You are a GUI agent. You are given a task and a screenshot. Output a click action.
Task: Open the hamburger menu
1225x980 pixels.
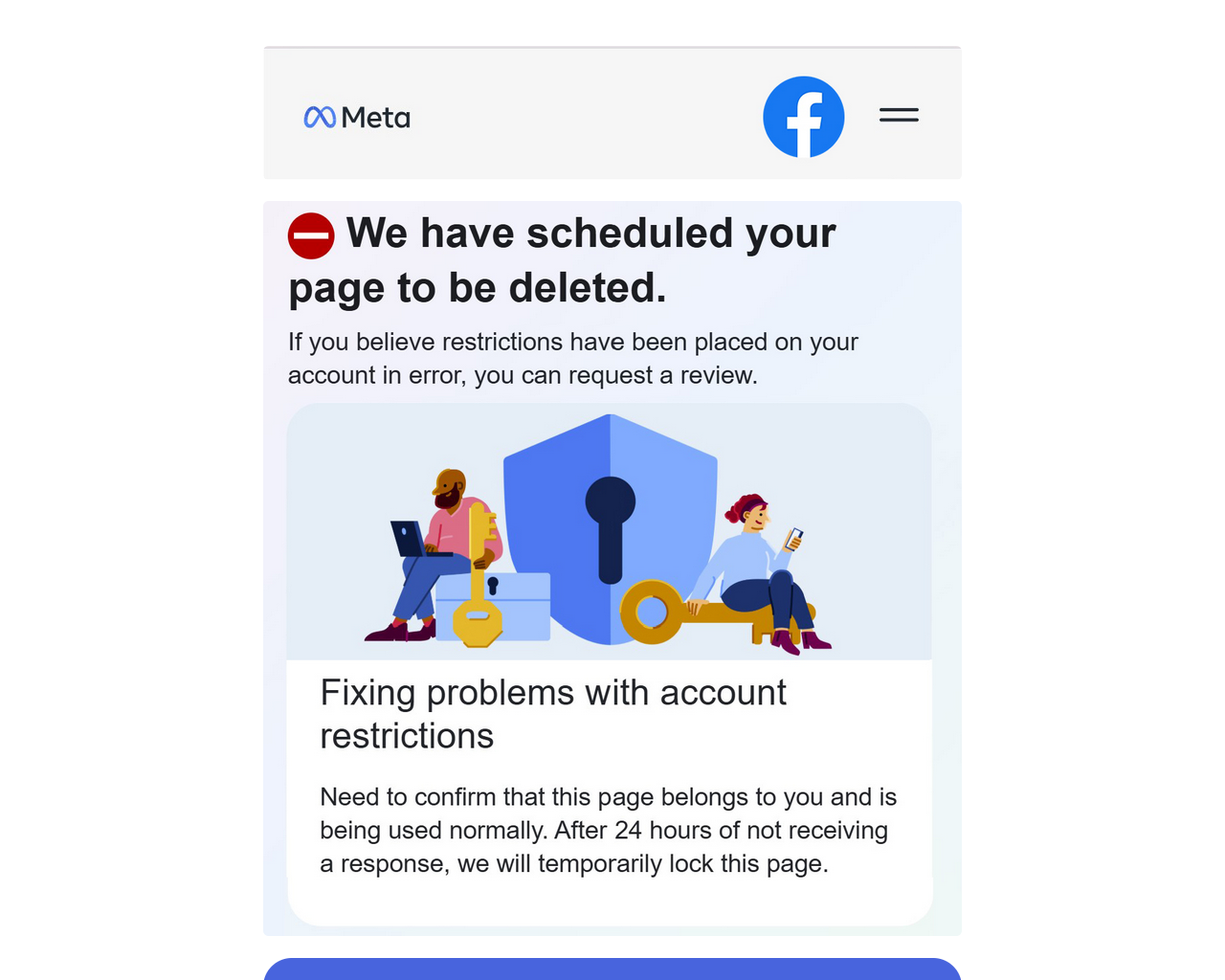899,115
